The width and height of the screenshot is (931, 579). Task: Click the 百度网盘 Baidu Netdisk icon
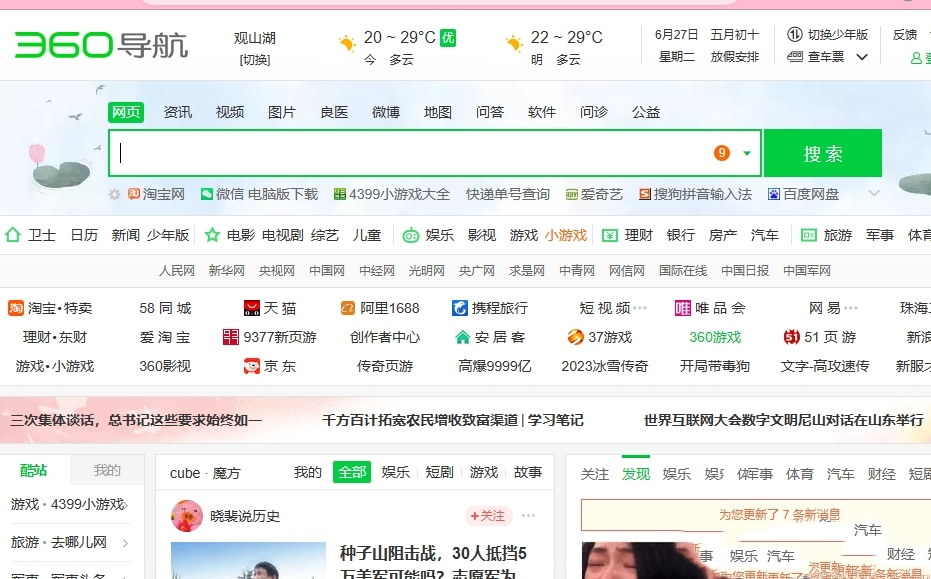(x=774, y=193)
